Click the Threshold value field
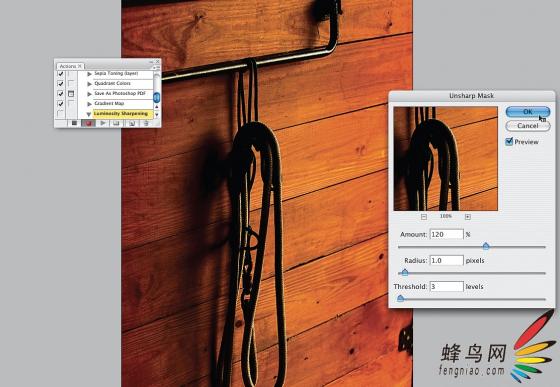 pyautogui.click(x=446, y=286)
